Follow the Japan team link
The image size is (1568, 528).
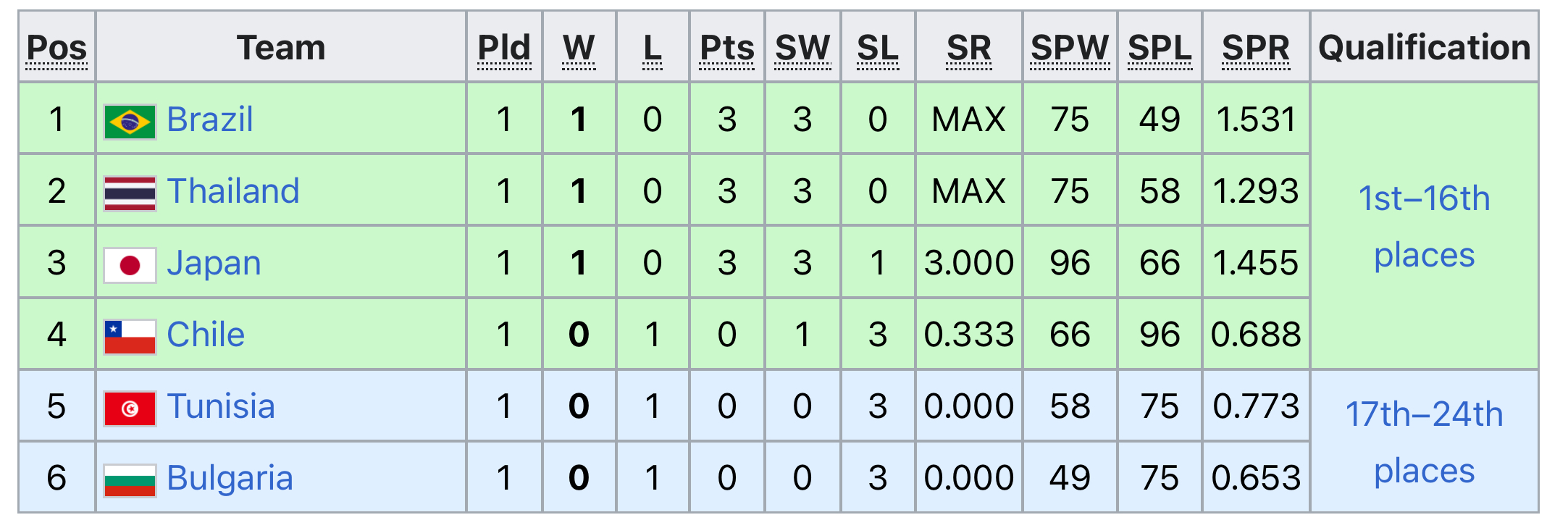[x=214, y=263]
